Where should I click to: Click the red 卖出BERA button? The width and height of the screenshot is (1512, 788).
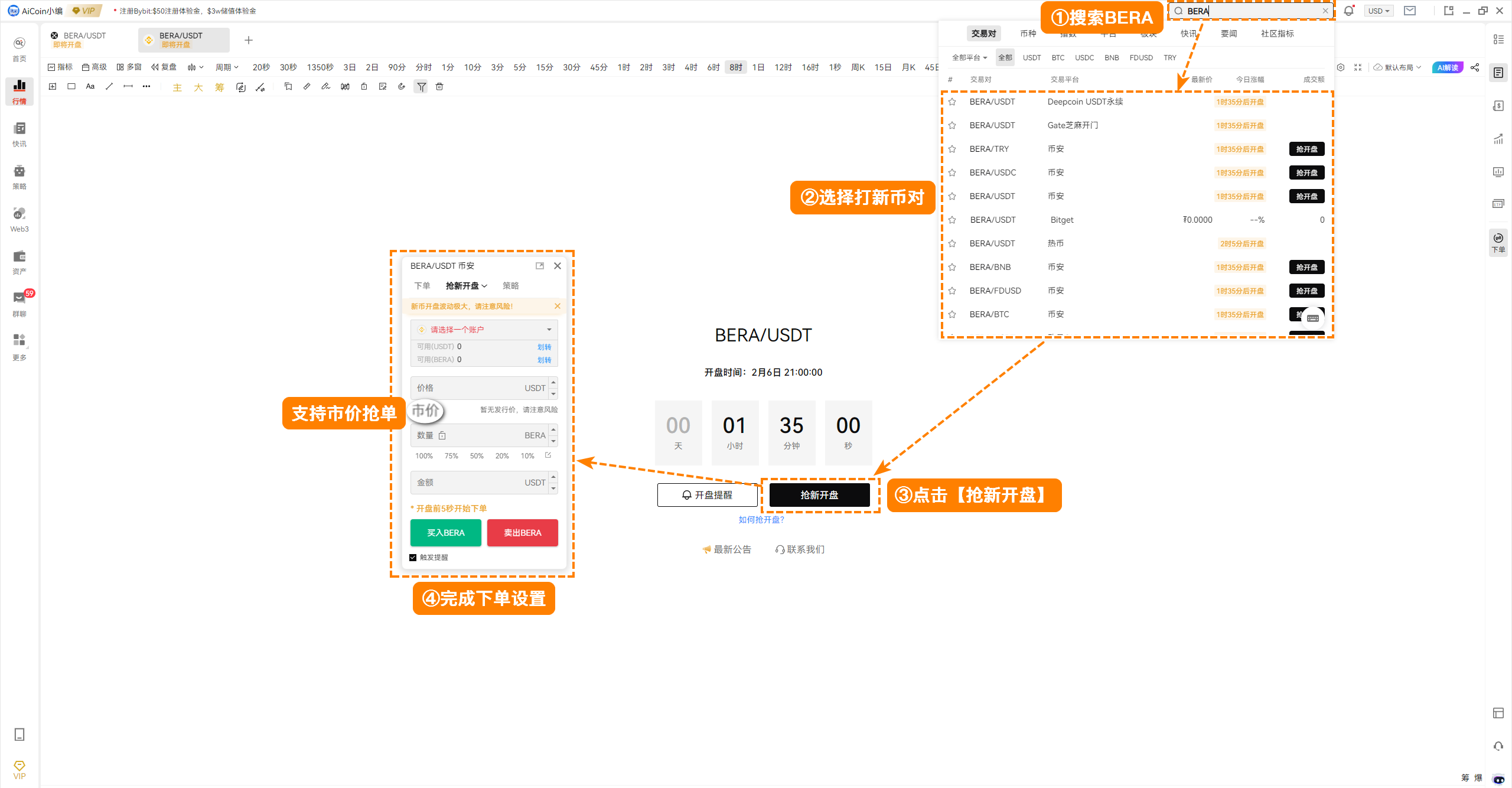pyautogui.click(x=523, y=533)
